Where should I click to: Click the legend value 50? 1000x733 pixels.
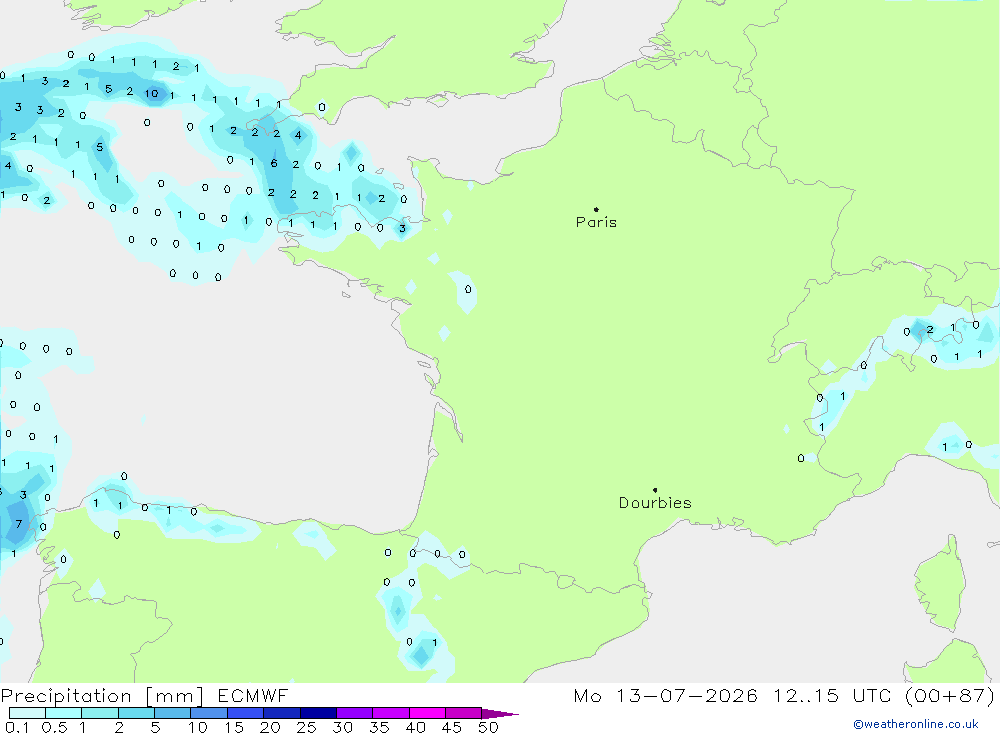click(488, 727)
